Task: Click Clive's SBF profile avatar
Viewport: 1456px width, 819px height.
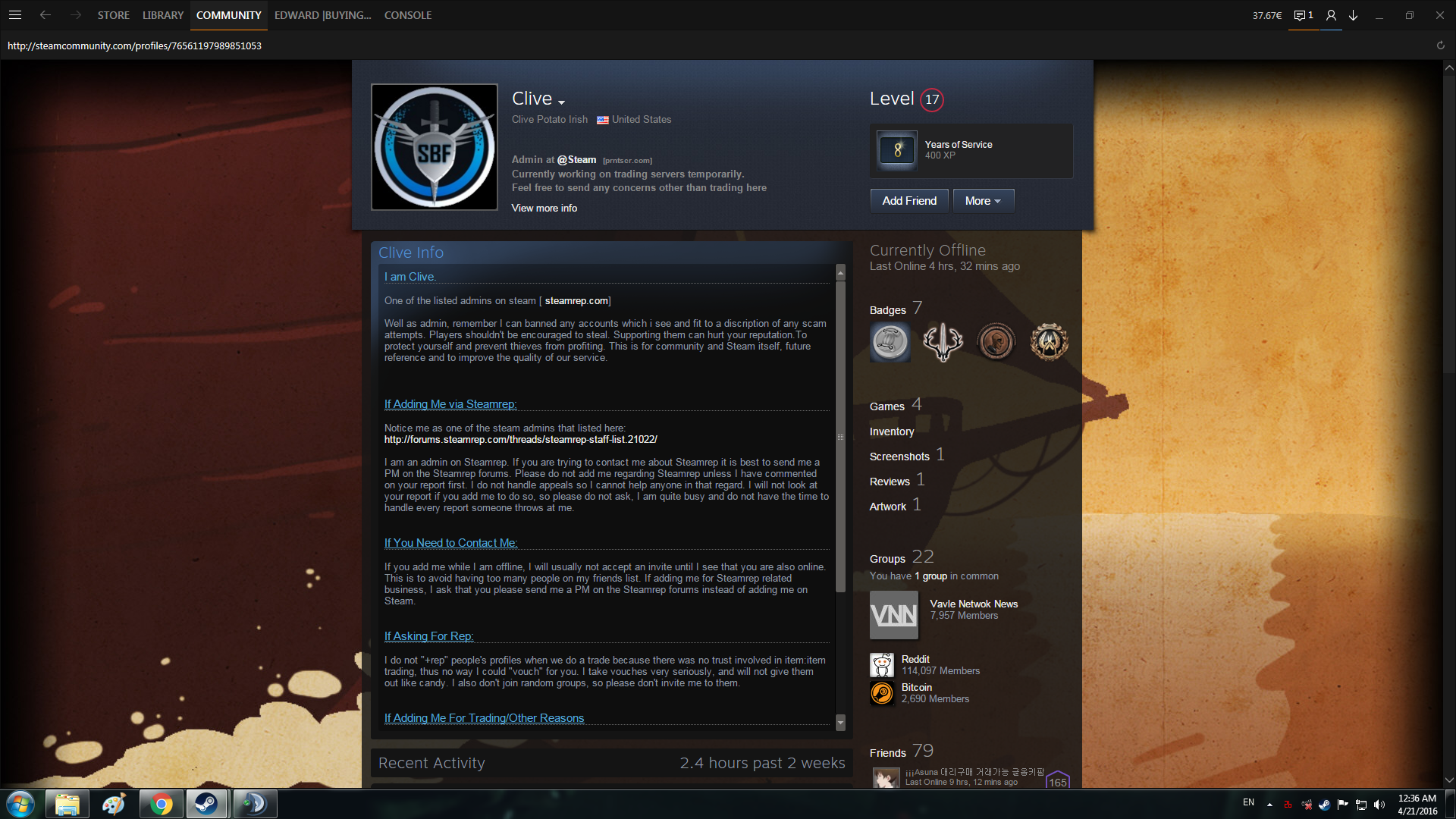Action: 434,147
